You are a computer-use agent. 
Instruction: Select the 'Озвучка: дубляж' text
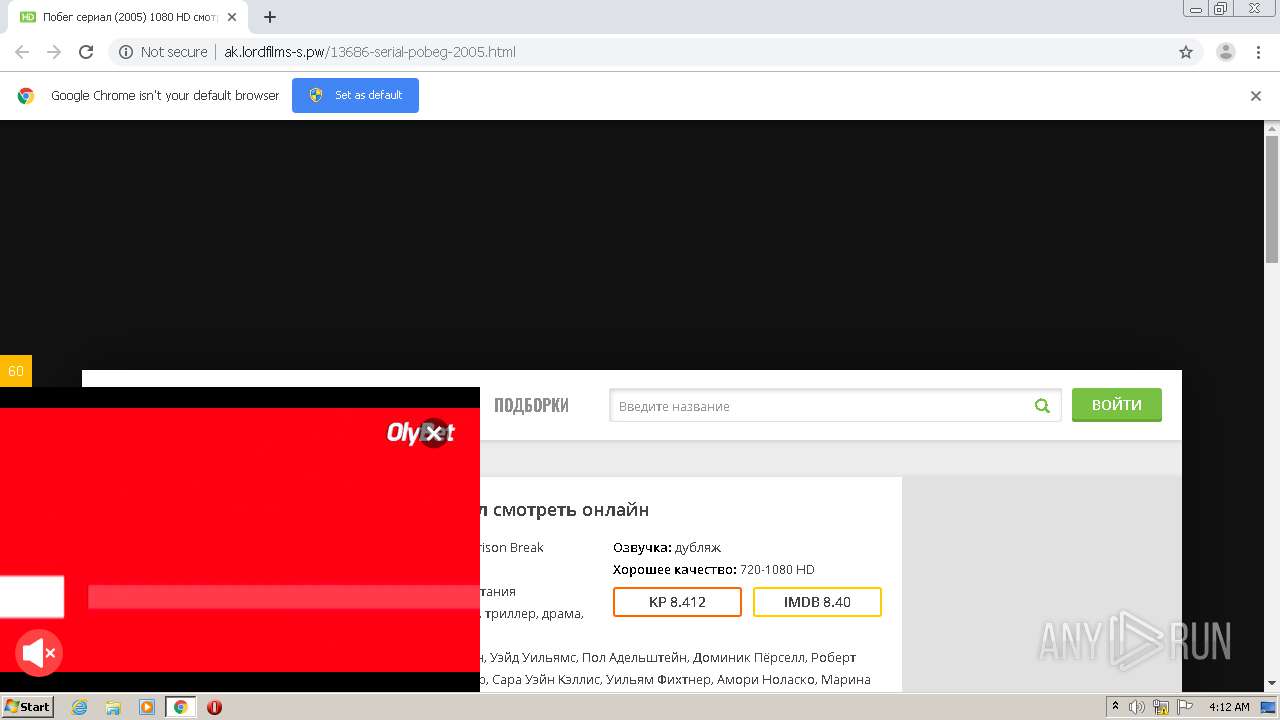click(667, 547)
